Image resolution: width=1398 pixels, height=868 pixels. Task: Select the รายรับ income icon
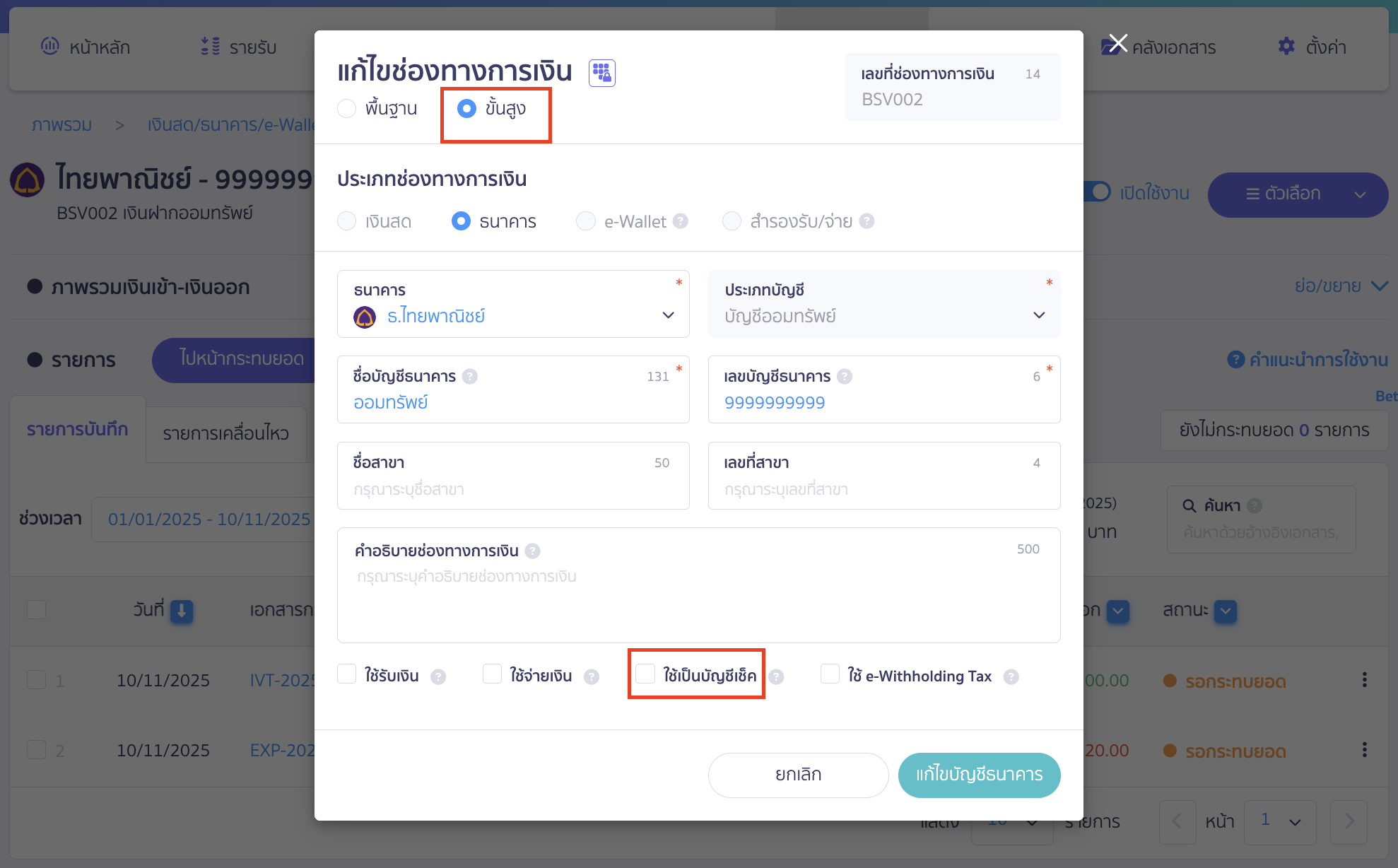point(208,47)
